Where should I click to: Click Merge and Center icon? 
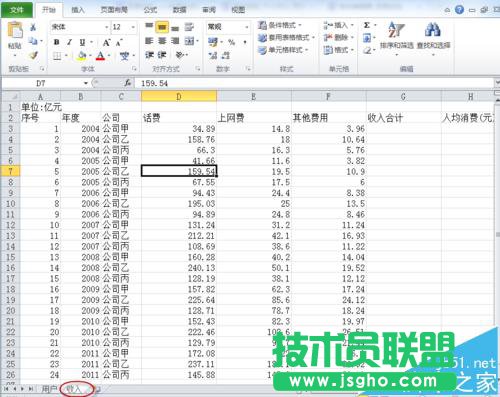189,41
